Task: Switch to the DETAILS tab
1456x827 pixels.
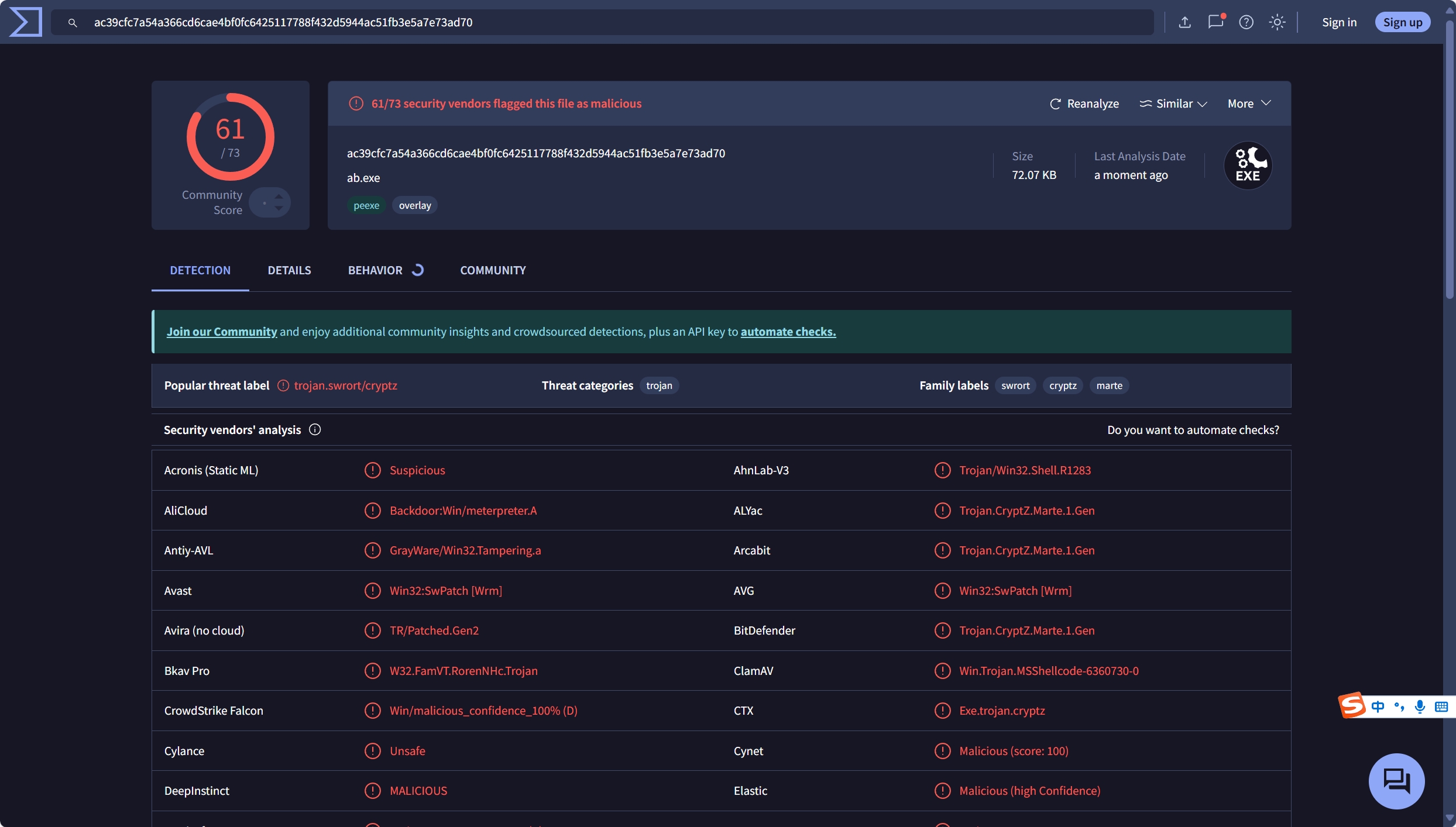Action: tap(289, 270)
